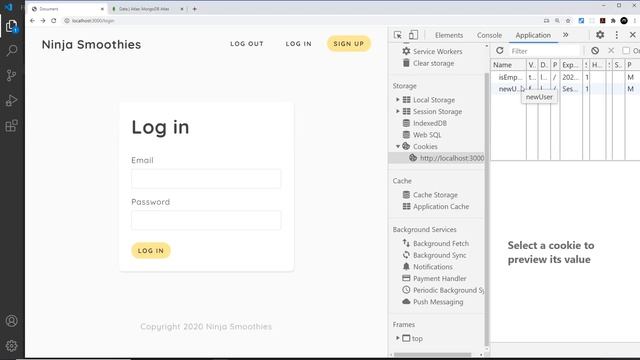Open Application Cache entry
This screenshot has height=360, width=640.
(x=441, y=207)
